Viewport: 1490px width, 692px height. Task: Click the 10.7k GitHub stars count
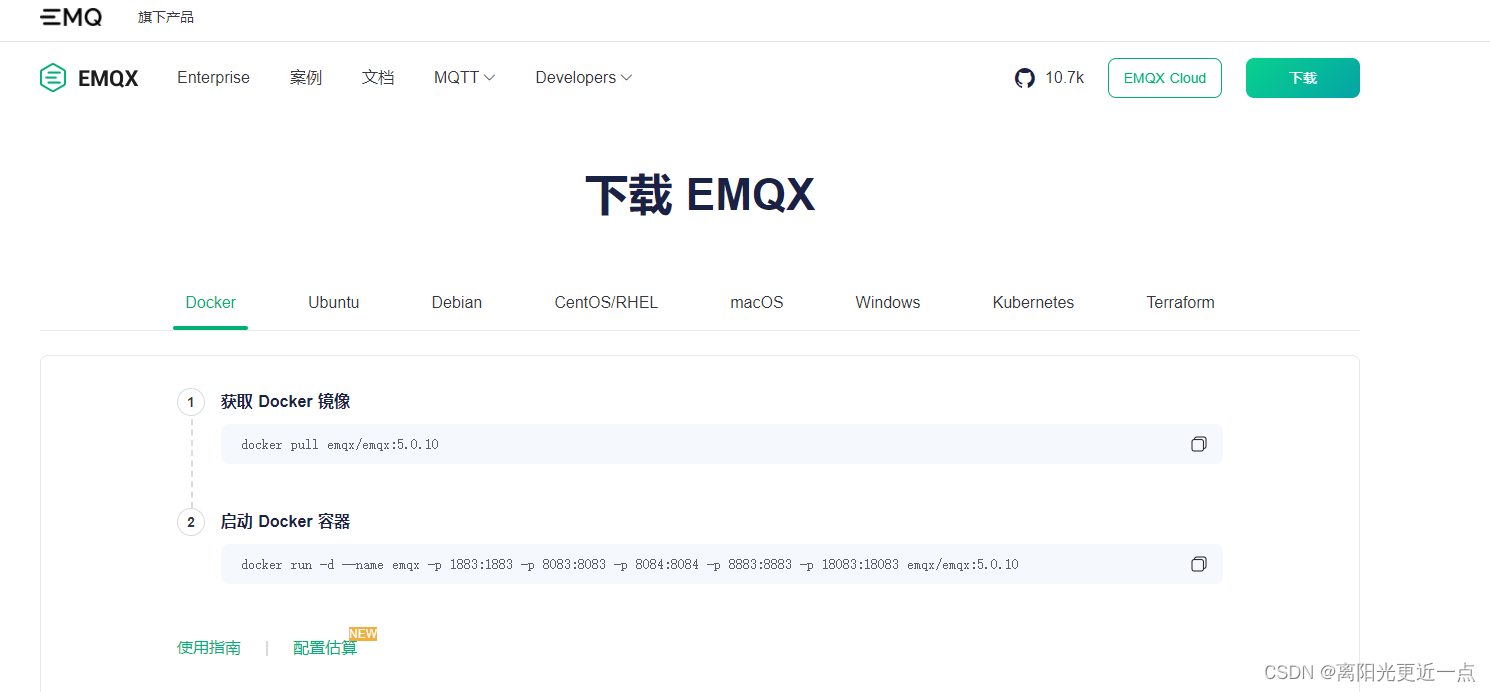(x=1065, y=78)
